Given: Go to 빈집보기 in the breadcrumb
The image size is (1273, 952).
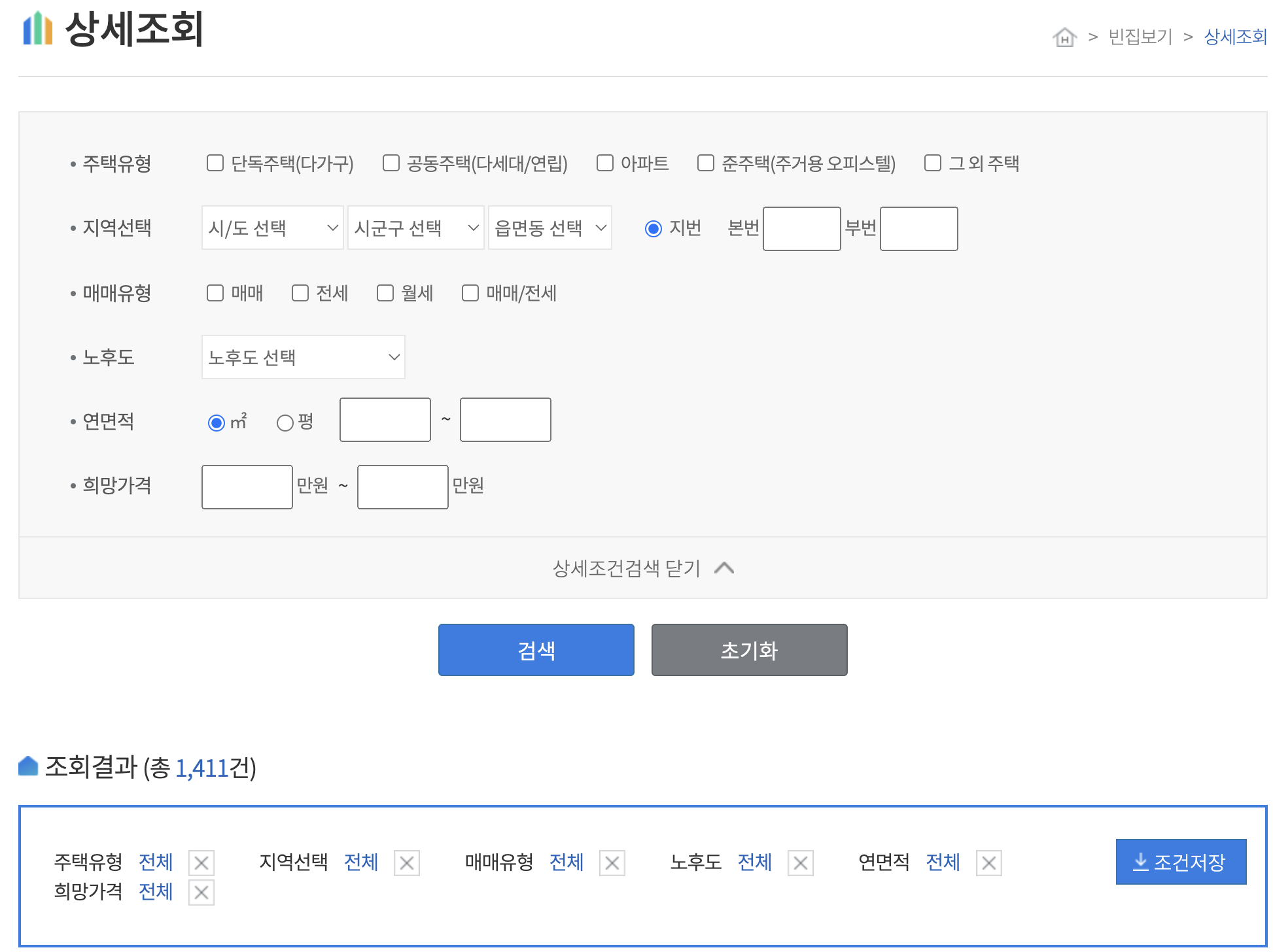Looking at the screenshot, I should (1140, 37).
